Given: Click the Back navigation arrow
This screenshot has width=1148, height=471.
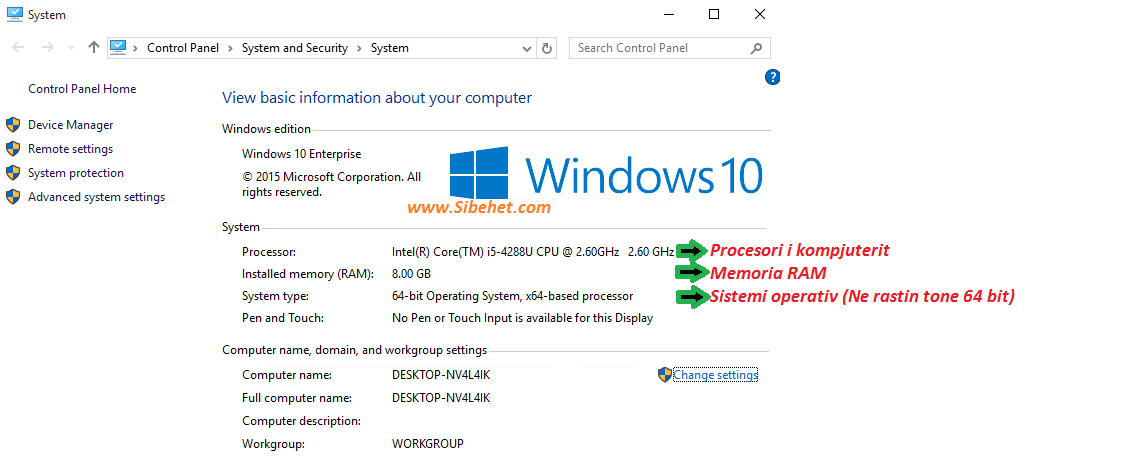Looking at the screenshot, I should (19, 48).
